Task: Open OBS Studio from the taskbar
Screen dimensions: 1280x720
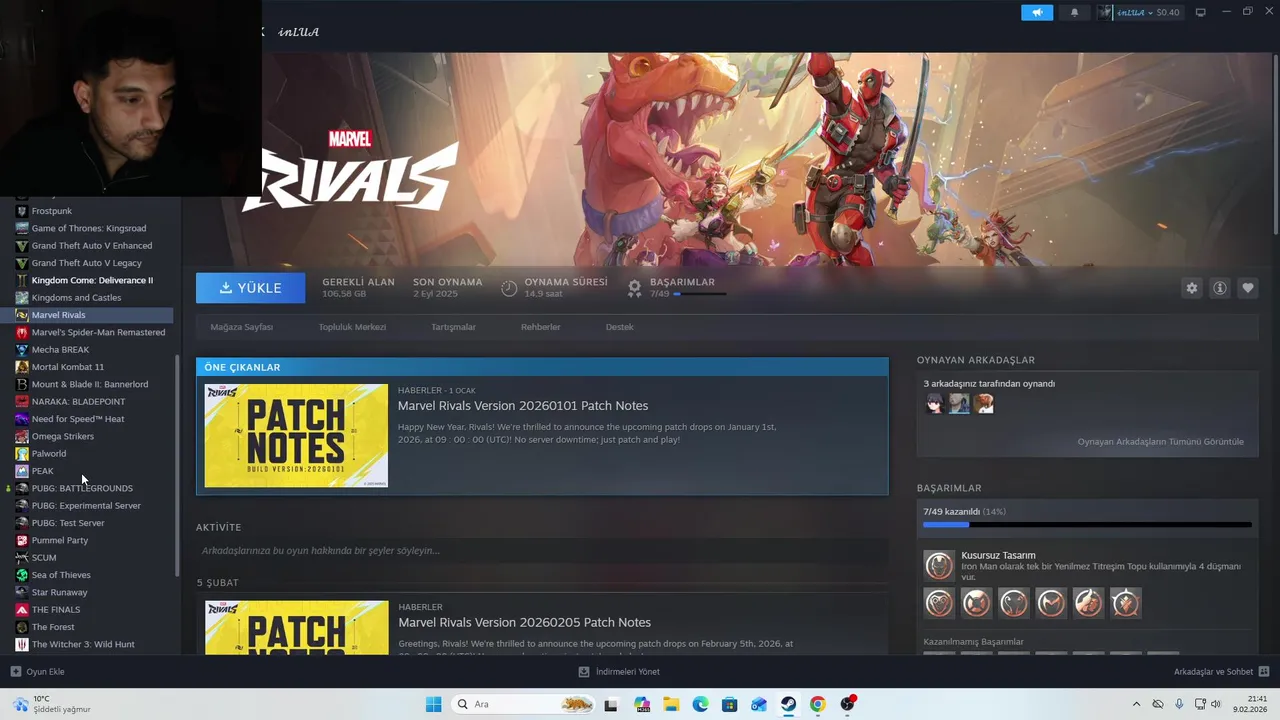Action: coord(848,704)
